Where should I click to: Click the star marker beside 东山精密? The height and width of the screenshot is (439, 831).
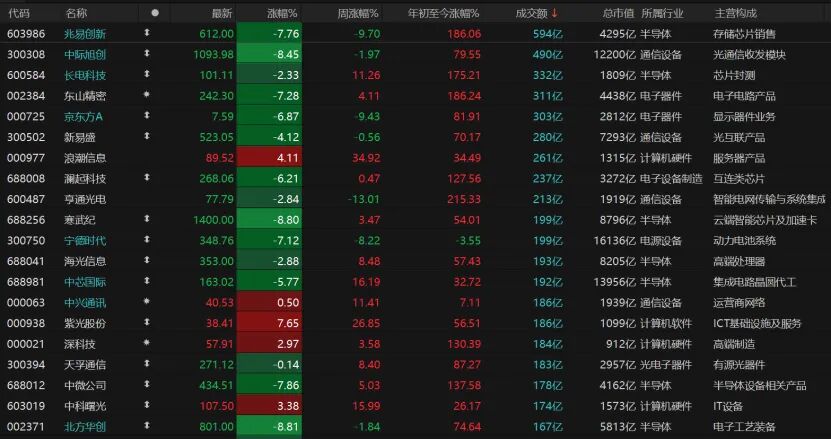coord(147,95)
